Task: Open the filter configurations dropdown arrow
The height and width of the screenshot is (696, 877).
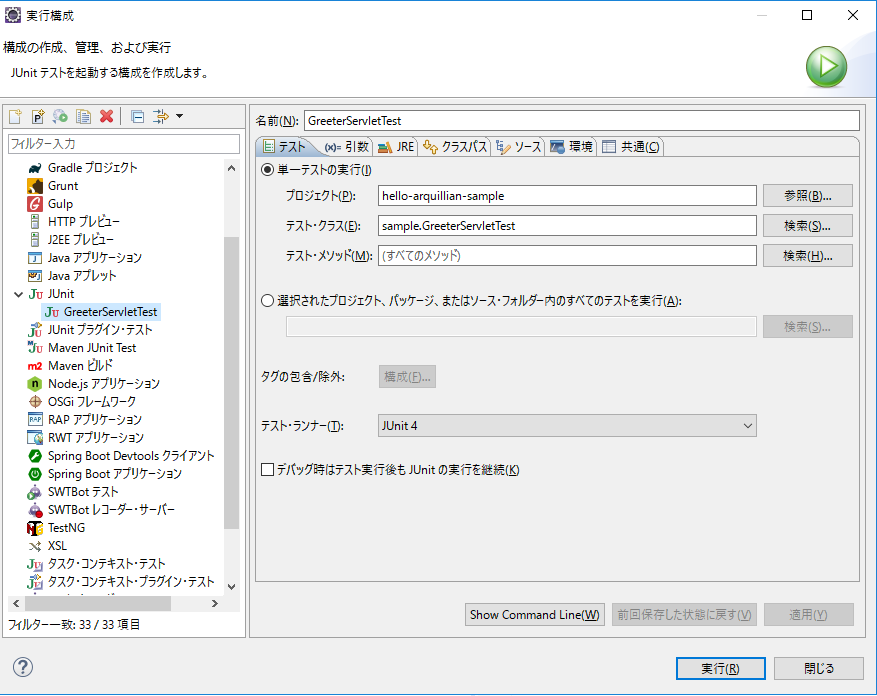Action: tap(179, 117)
